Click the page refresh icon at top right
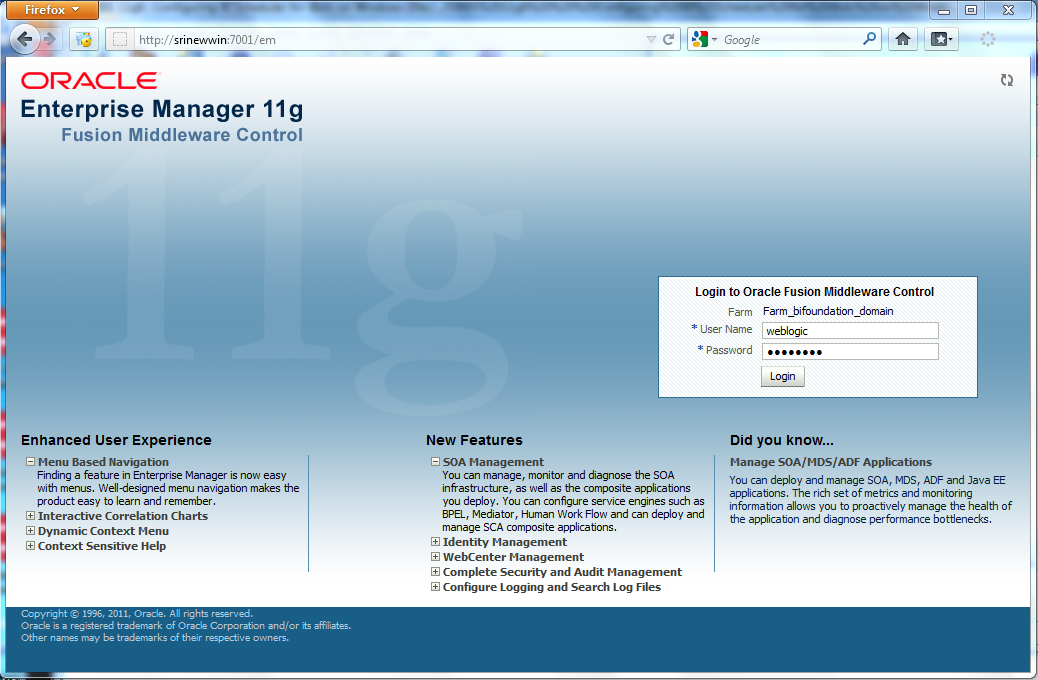Viewport: 1038px width, 680px height. [1007, 80]
